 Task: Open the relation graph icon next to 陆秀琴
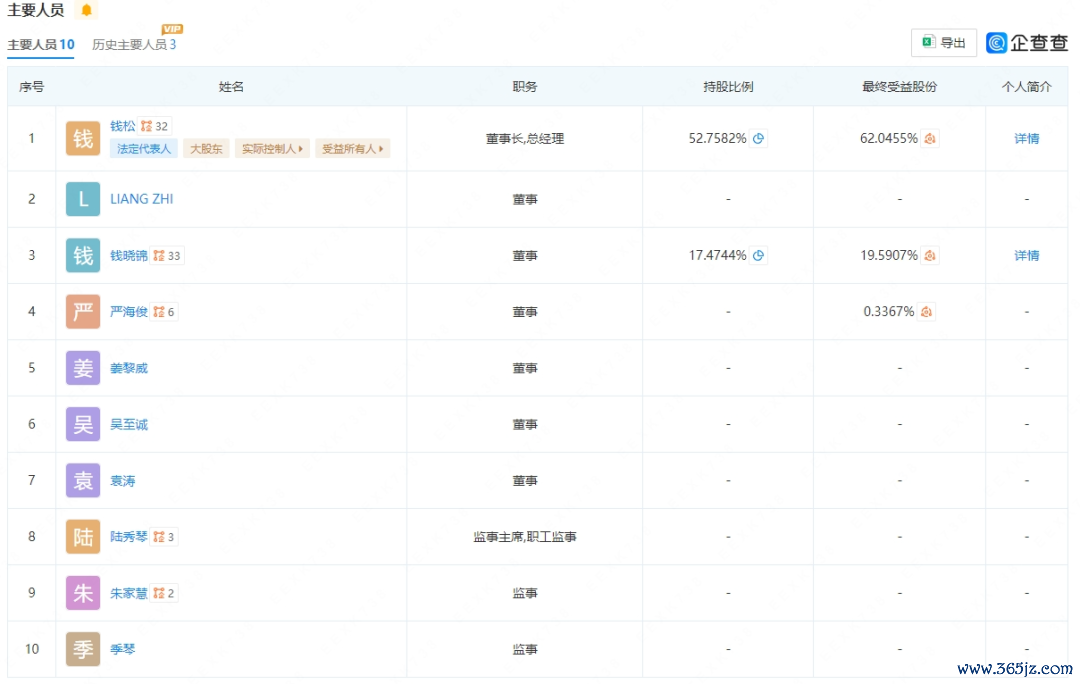[158, 537]
